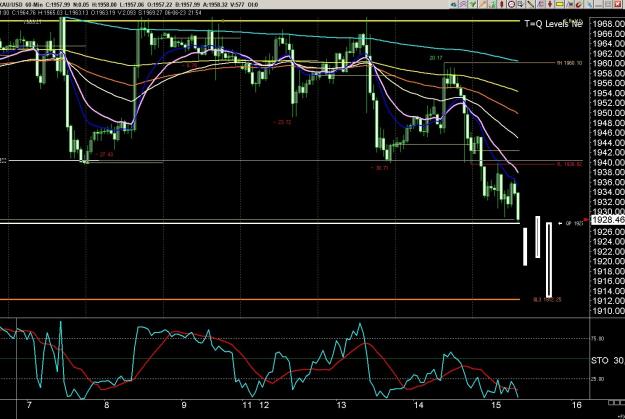Click date 7 on the time axis

[x=29, y=405]
